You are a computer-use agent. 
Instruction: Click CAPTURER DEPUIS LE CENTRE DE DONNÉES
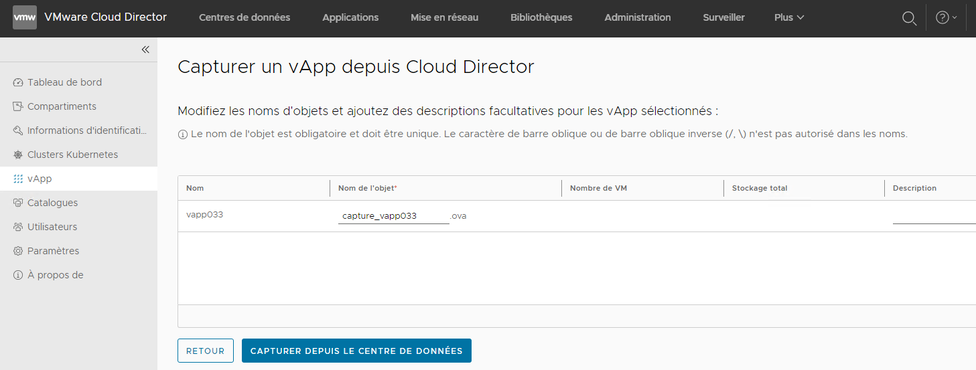(x=357, y=351)
